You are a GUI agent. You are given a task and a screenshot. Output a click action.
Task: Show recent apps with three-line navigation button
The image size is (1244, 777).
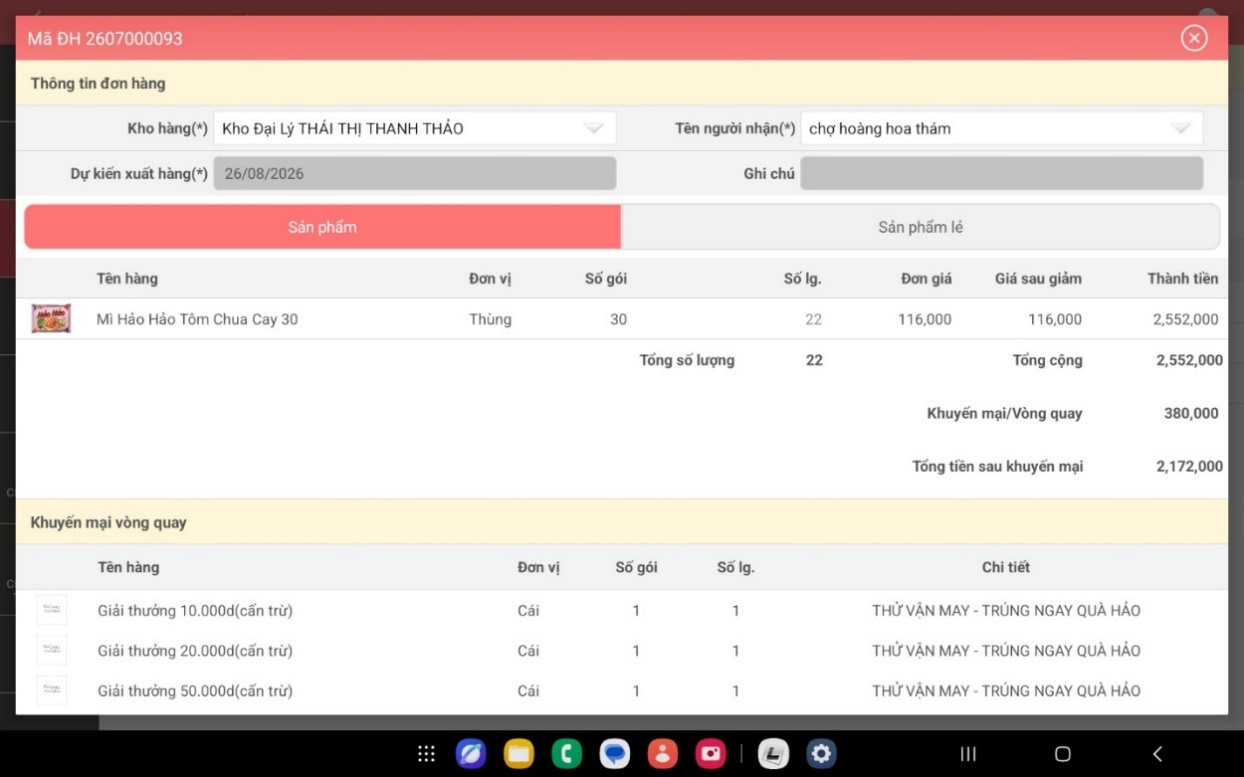click(x=968, y=754)
